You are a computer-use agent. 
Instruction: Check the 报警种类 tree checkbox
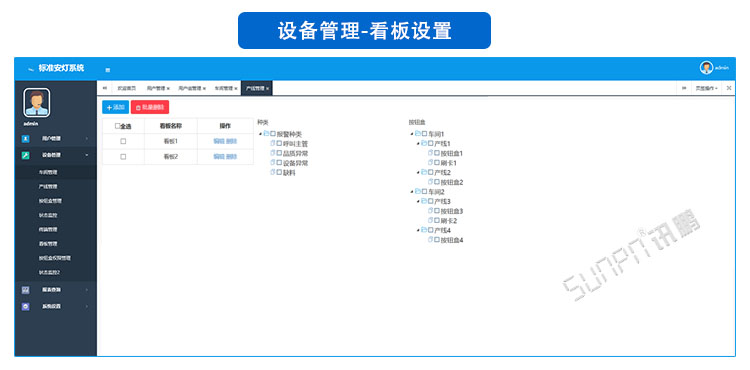(x=273, y=134)
